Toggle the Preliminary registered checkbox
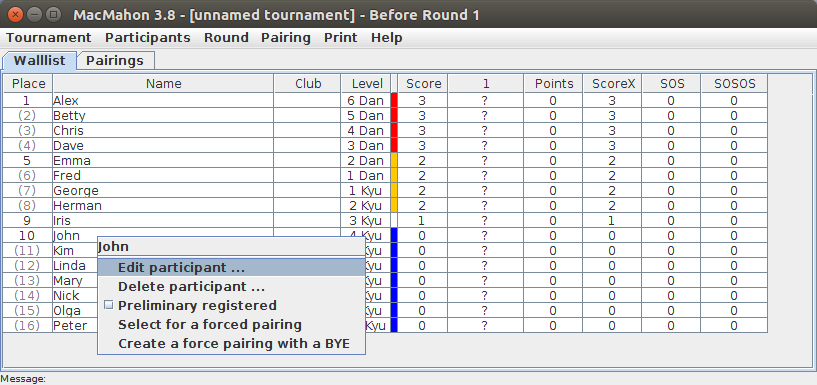The height and width of the screenshot is (385, 817). 108,305
